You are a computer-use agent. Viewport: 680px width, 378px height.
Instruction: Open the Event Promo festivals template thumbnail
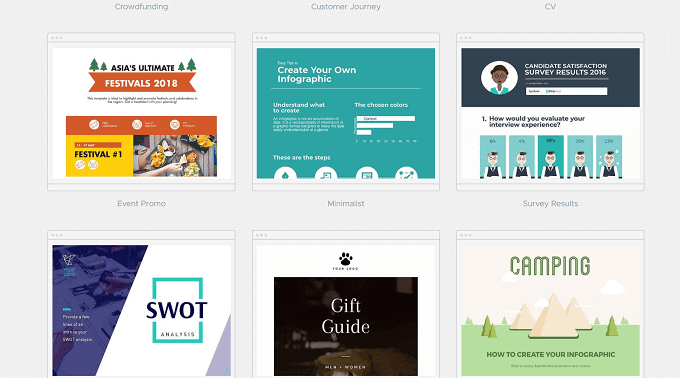point(141,113)
